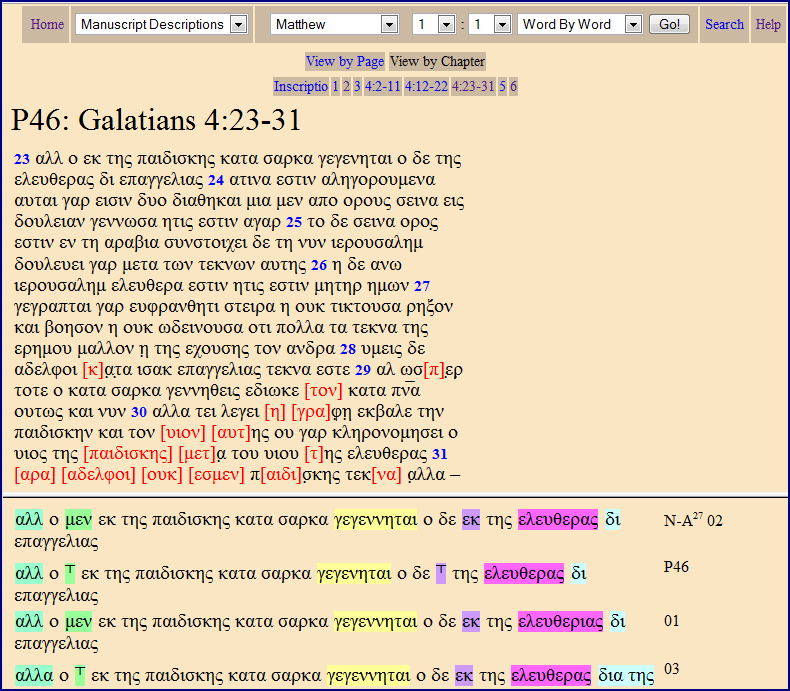Screen dimensions: 790x691
Task: Click verse number 26 marker
Action: tap(319, 265)
